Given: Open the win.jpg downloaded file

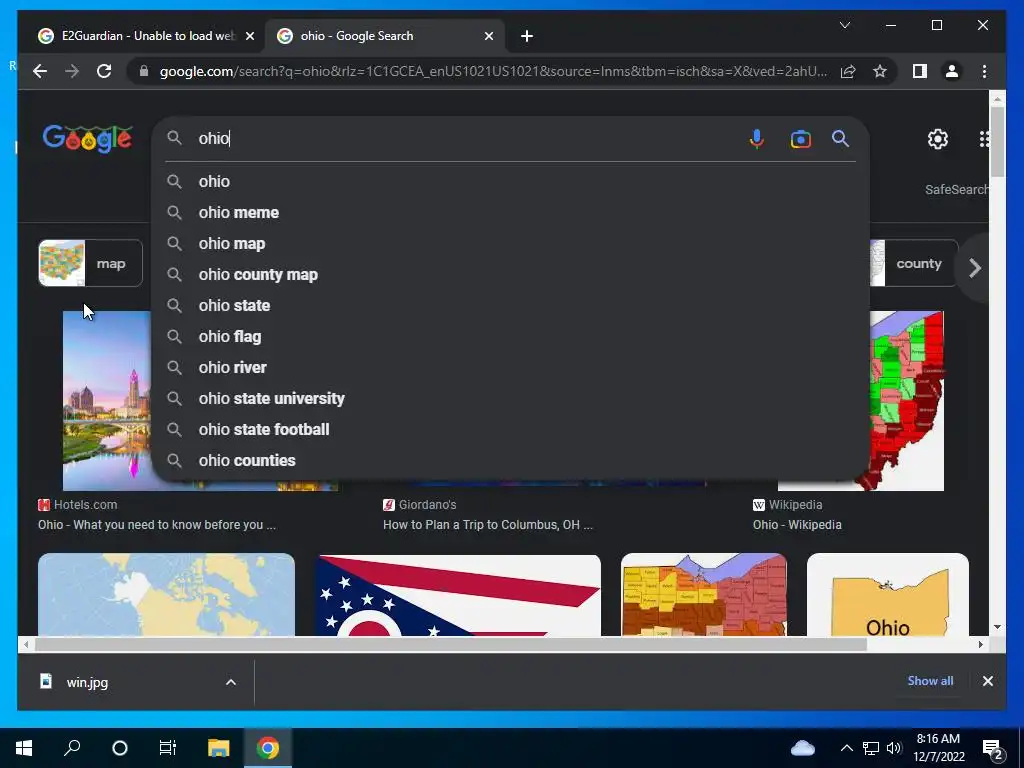Looking at the screenshot, I should [87, 682].
